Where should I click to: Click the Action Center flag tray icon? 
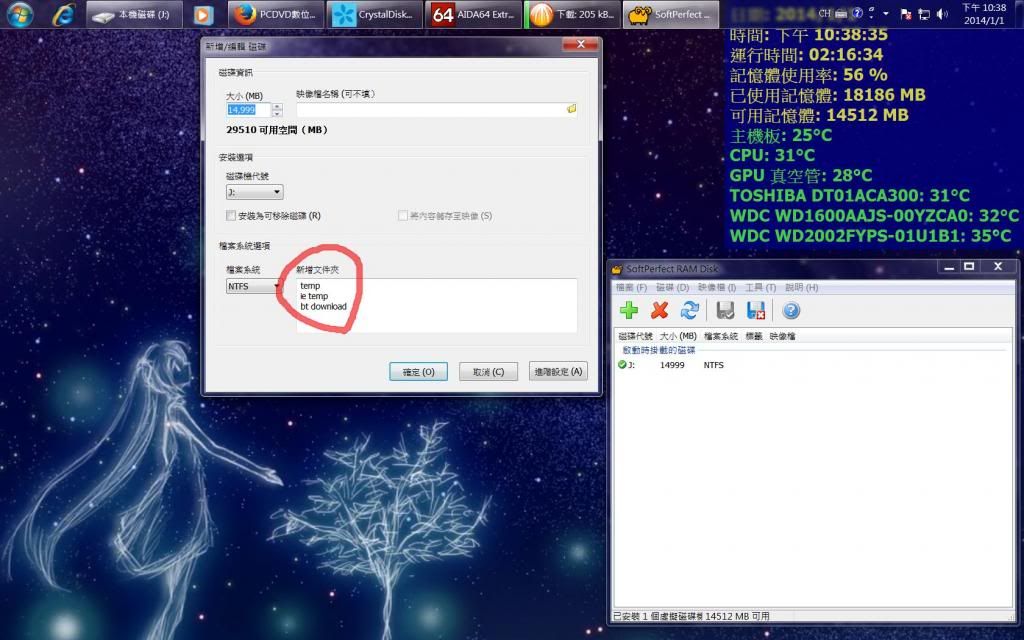click(x=906, y=14)
